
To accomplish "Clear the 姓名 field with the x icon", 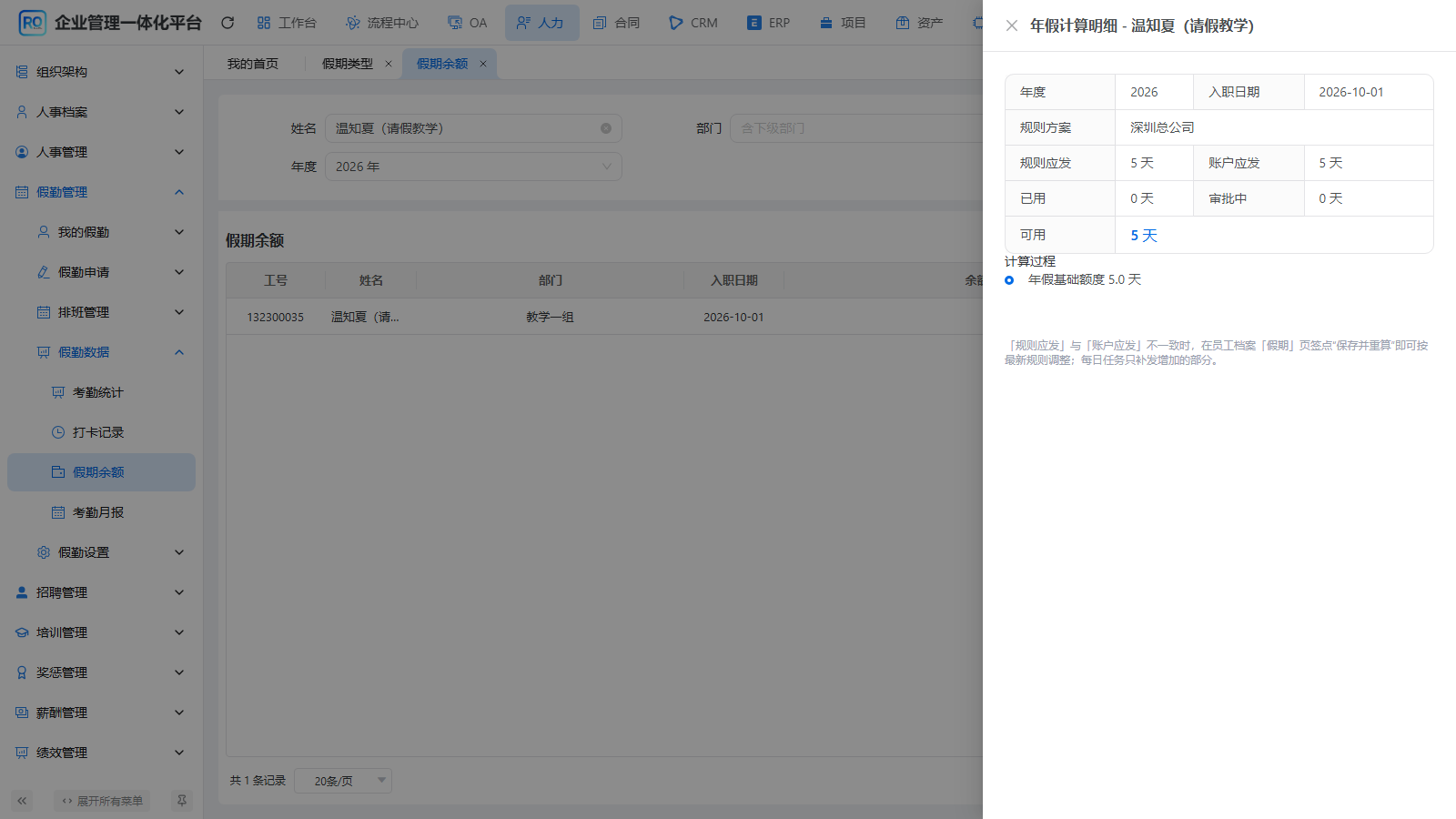I will 606,128.
